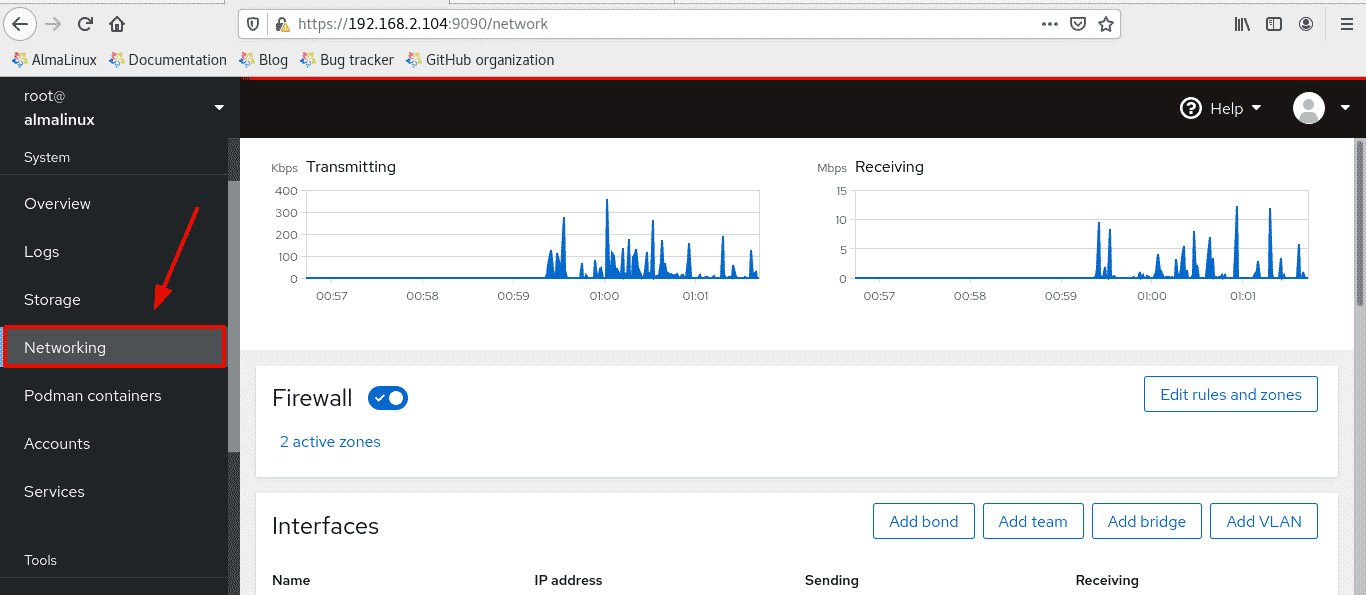Click the IP address column header
The height and width of the screenshot is (595, 1366).
click(x=568, y=580)
